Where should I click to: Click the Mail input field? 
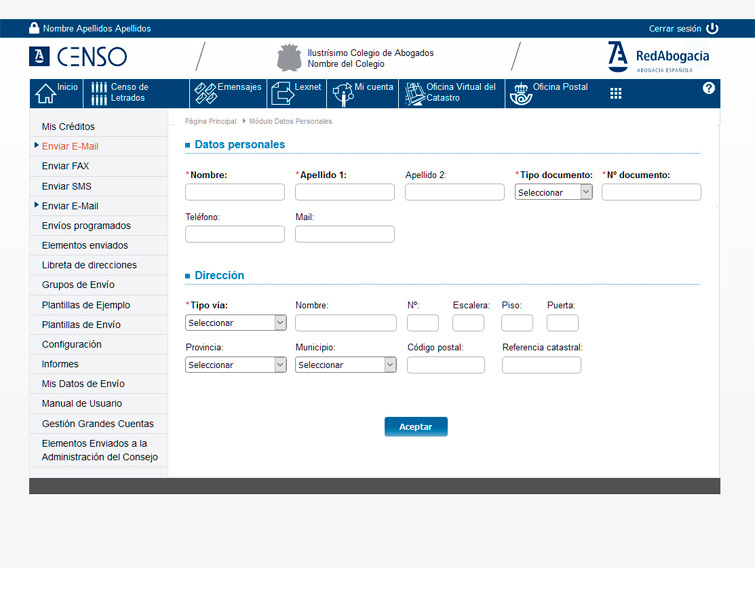345,234
